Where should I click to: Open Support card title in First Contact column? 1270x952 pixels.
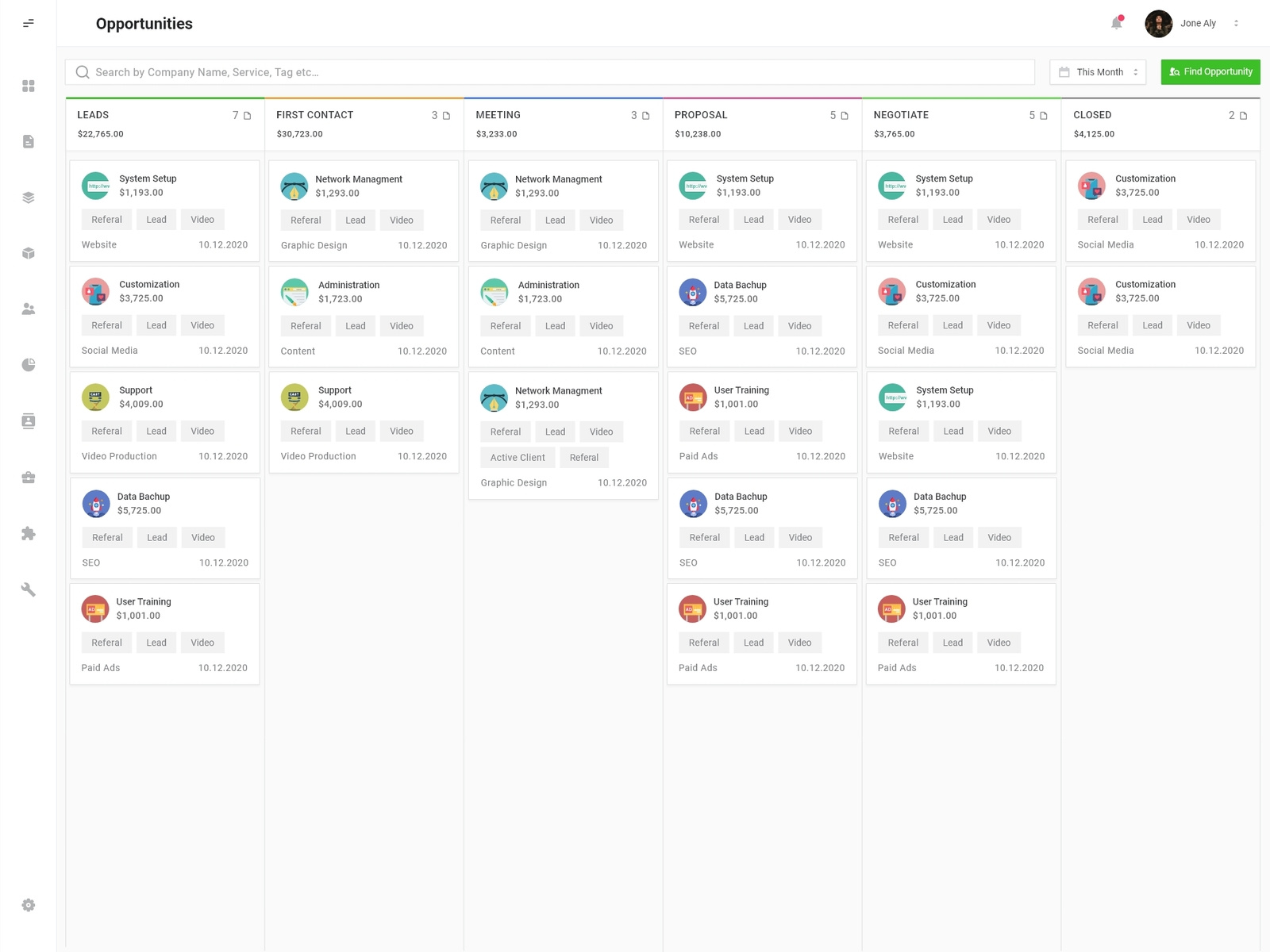(x=335, y=390)
